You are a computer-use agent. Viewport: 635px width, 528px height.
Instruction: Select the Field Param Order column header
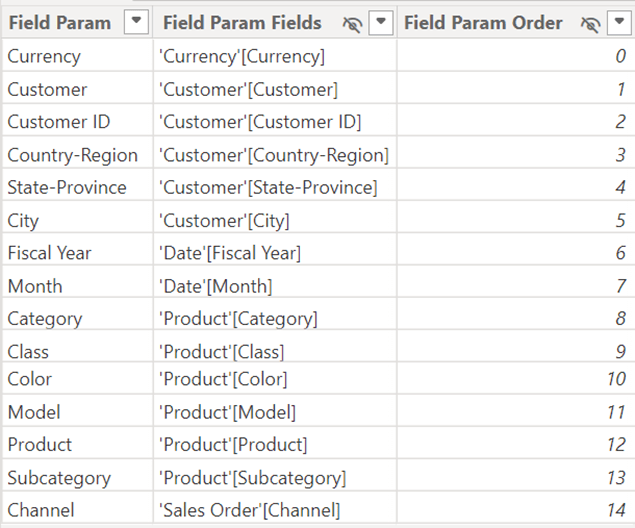point(482,23)
